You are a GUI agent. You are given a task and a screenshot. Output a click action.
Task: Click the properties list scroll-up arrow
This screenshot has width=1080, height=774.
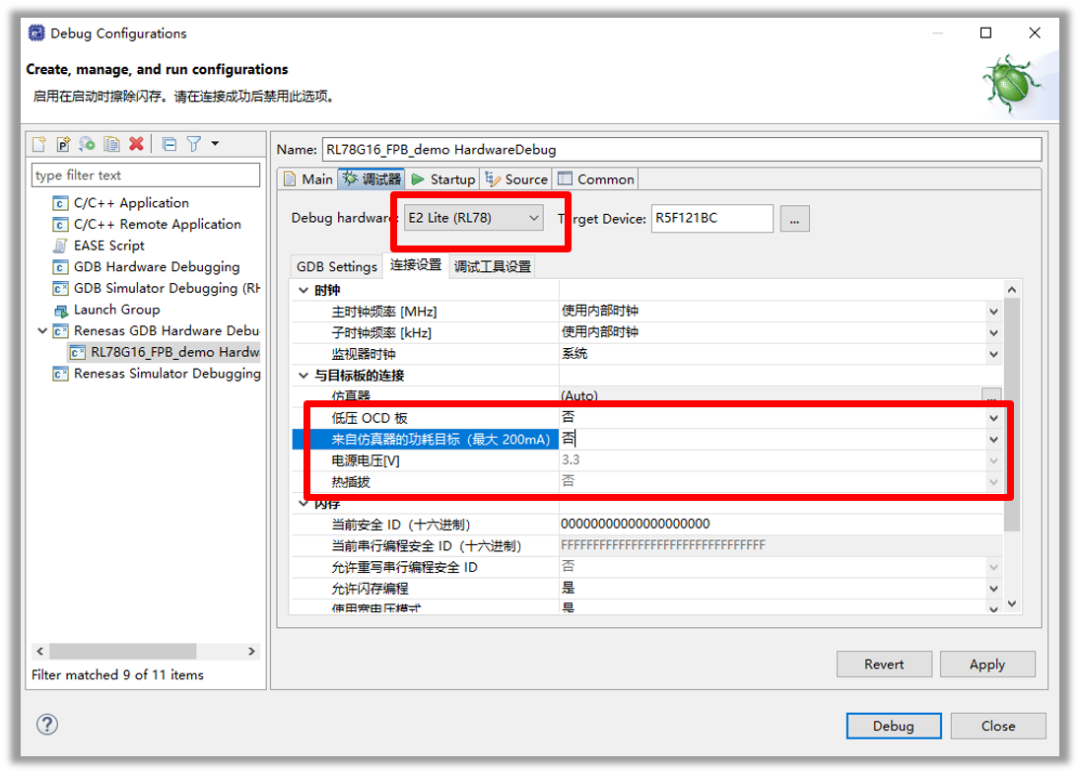[1011, 290]
